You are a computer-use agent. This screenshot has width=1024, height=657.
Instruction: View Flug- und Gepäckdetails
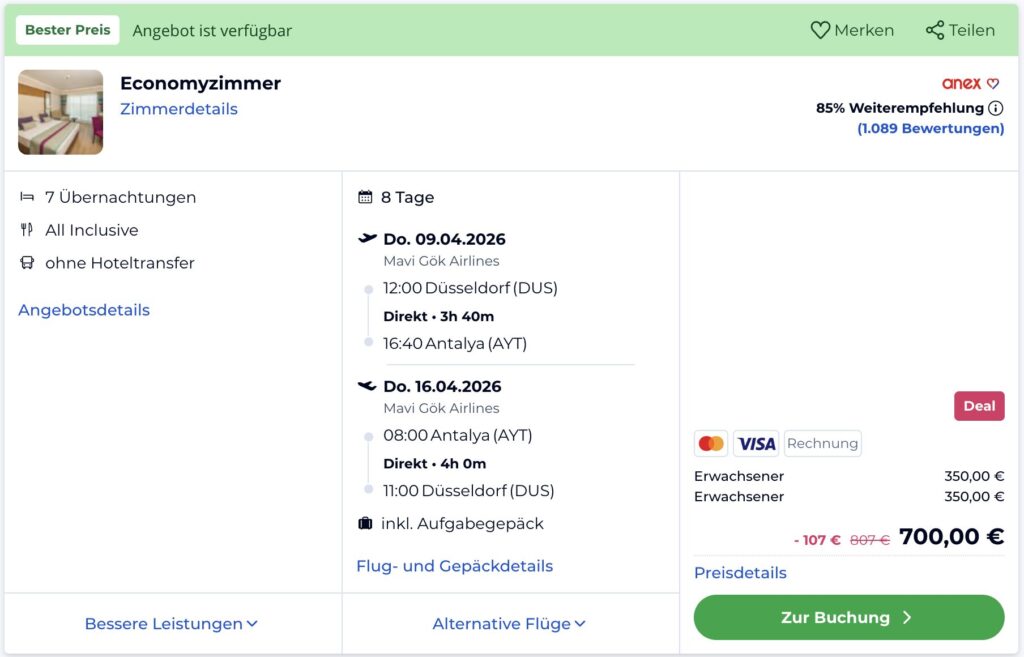point(454,566)
